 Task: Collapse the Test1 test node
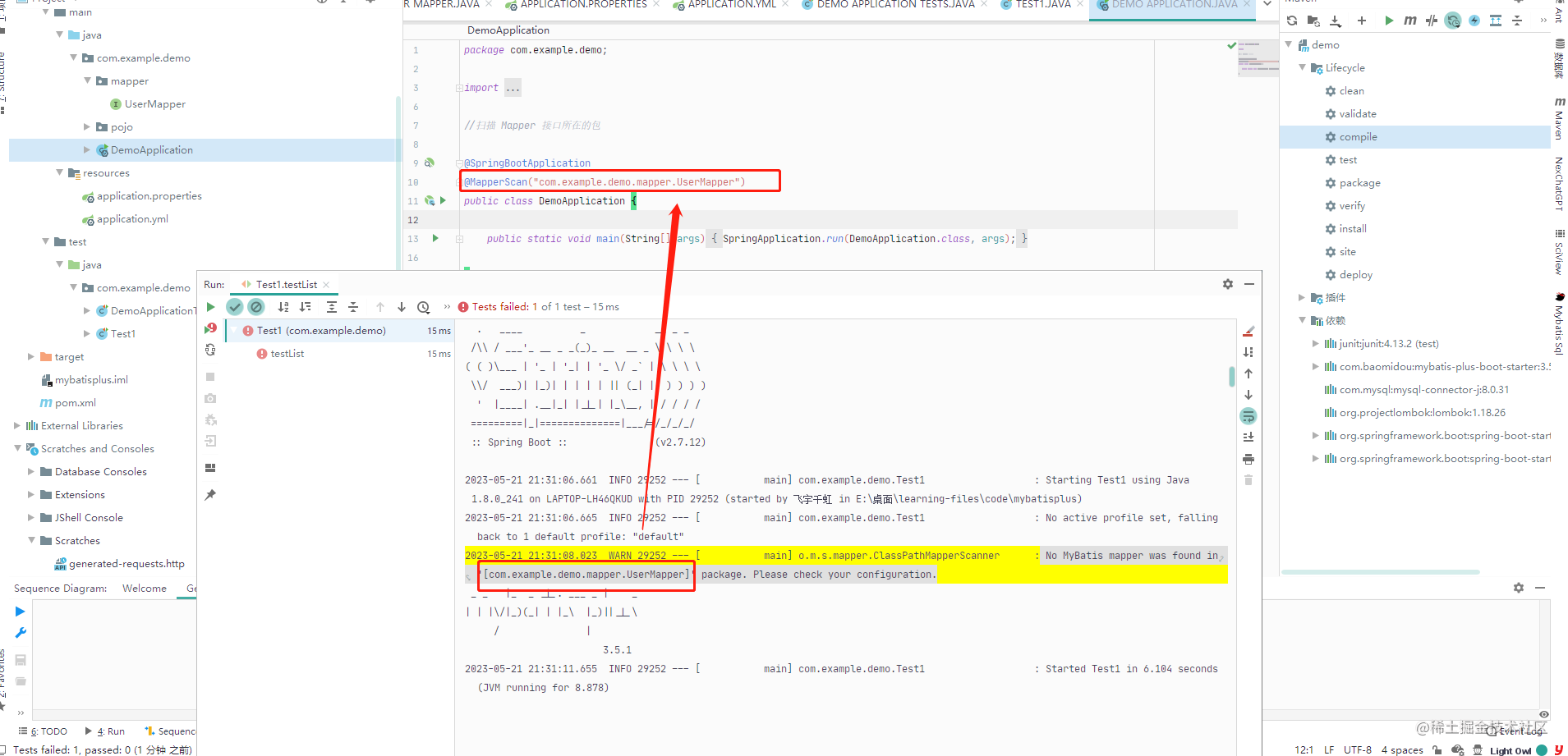click(234, 330)
